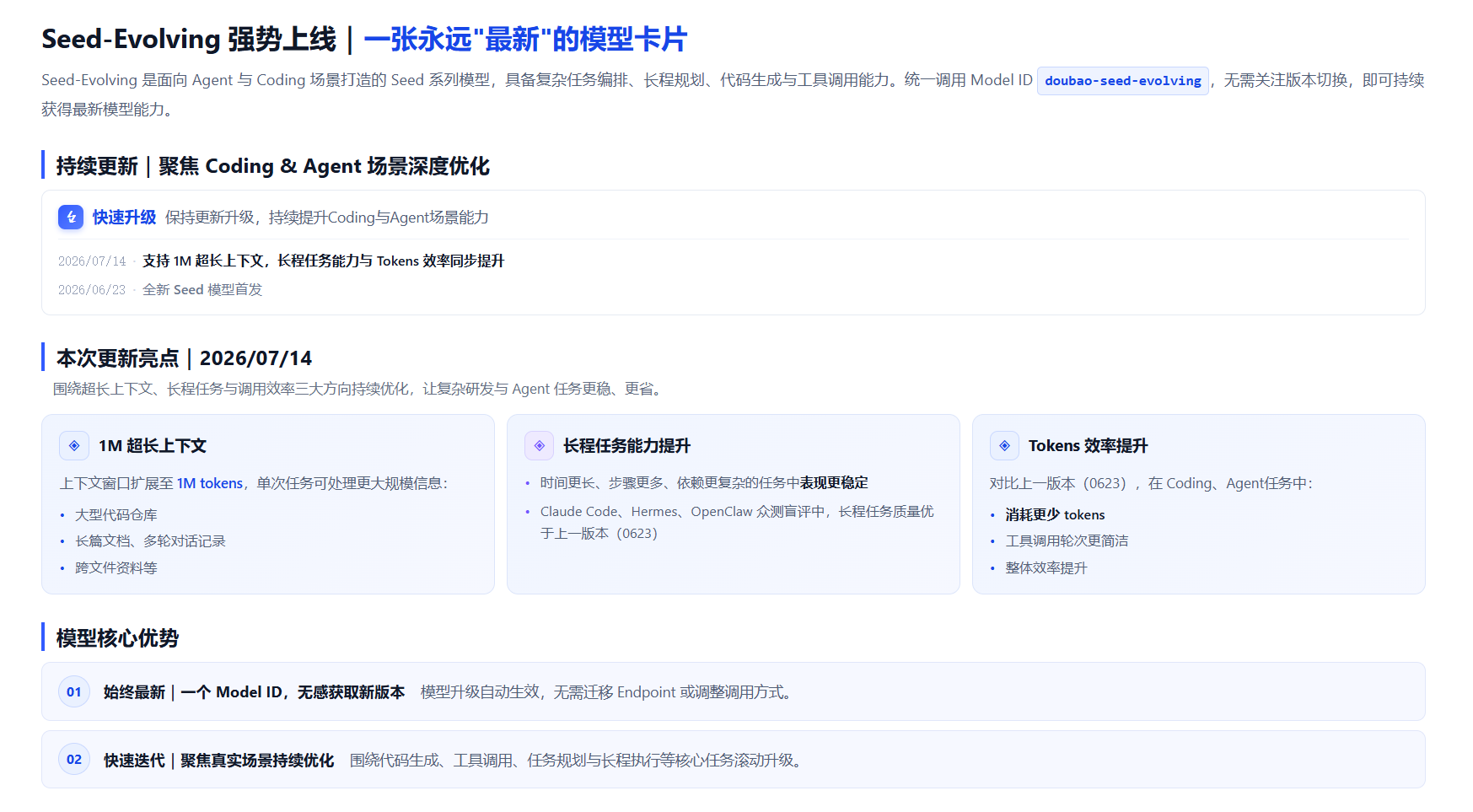This screenshot has width=1473, height=812.
Task: Click the subtitle 围绕超长上下文、长程任务与调用效率三大方向持续优化
Action: click(231, 389)
